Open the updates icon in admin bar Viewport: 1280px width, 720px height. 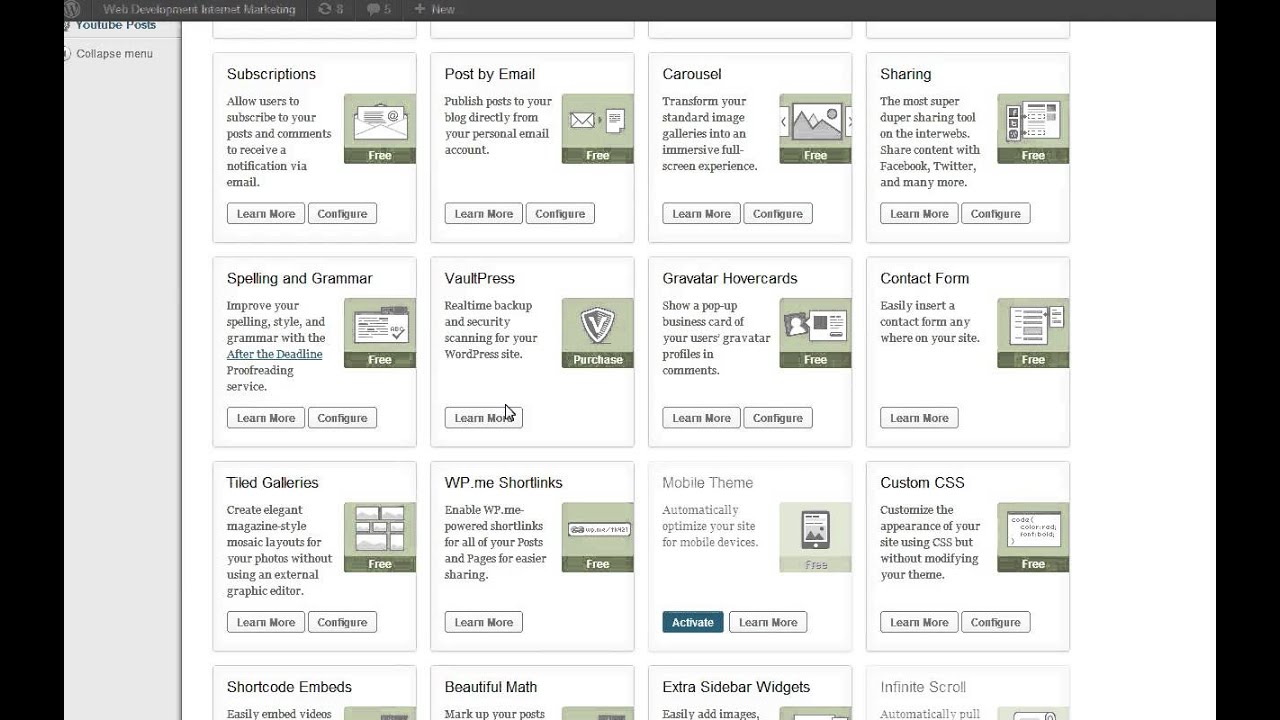click(x=330, y=9)
